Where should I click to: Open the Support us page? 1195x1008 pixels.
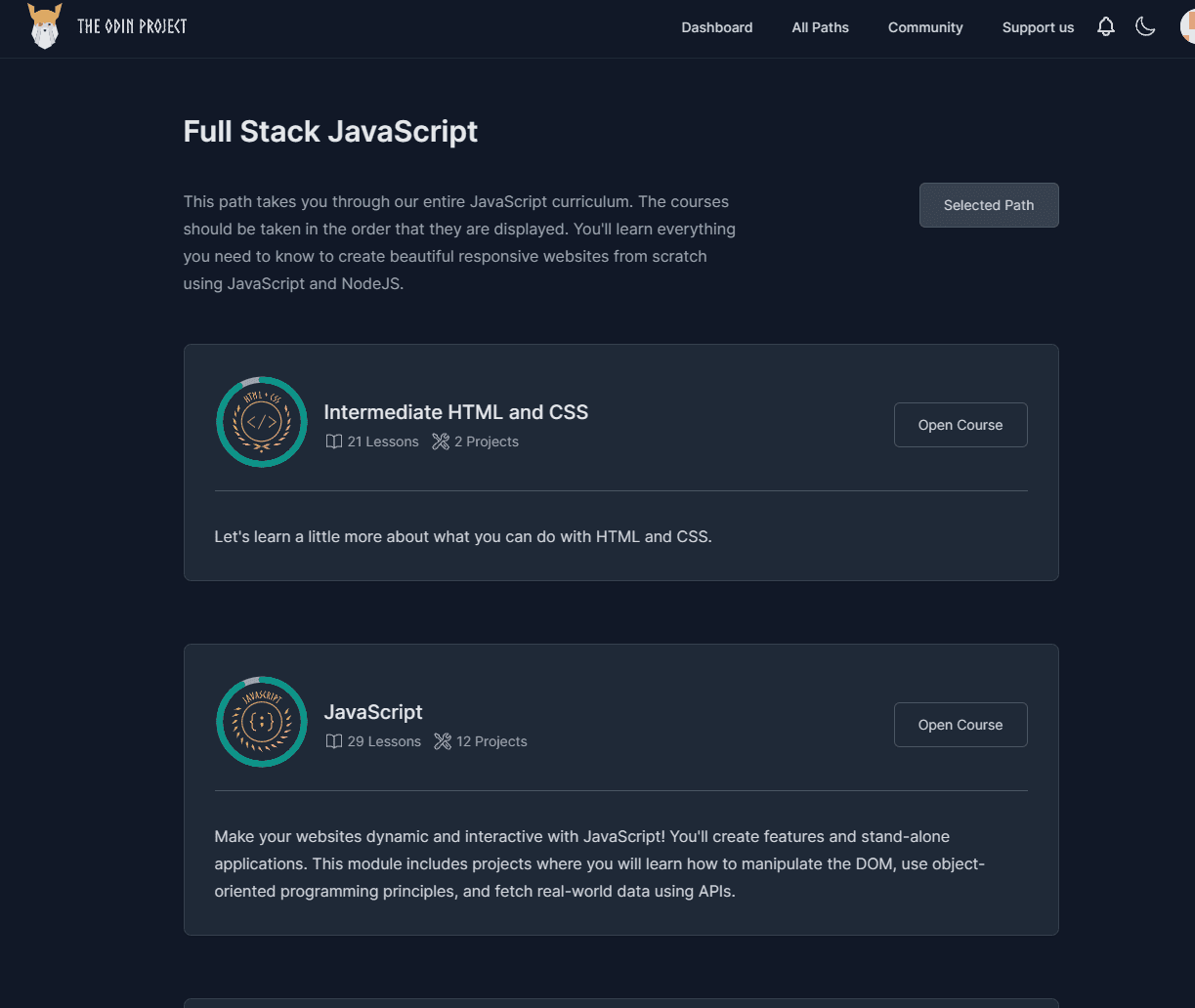click(1038, 27)
